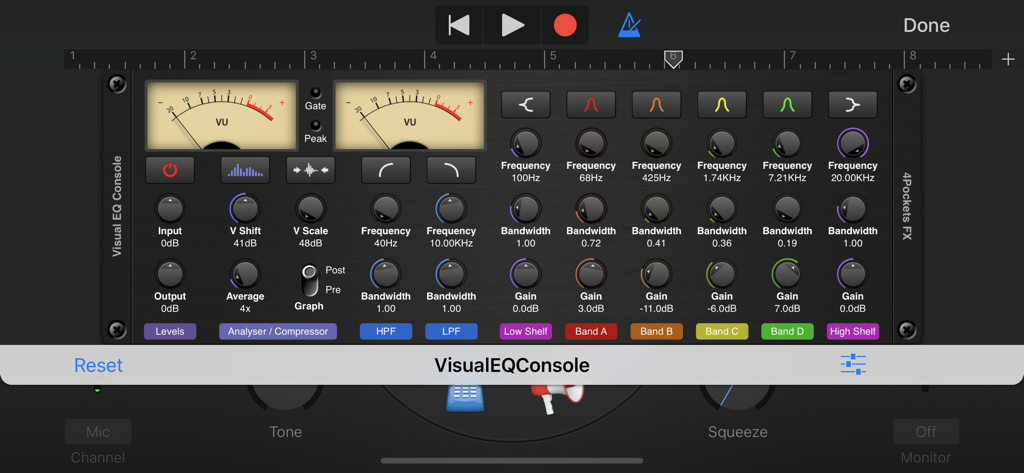This screenshot has width=1024, height=473.
Task: Toggle the yellow Band C bell icon
Action: click(x=722, y=105)
